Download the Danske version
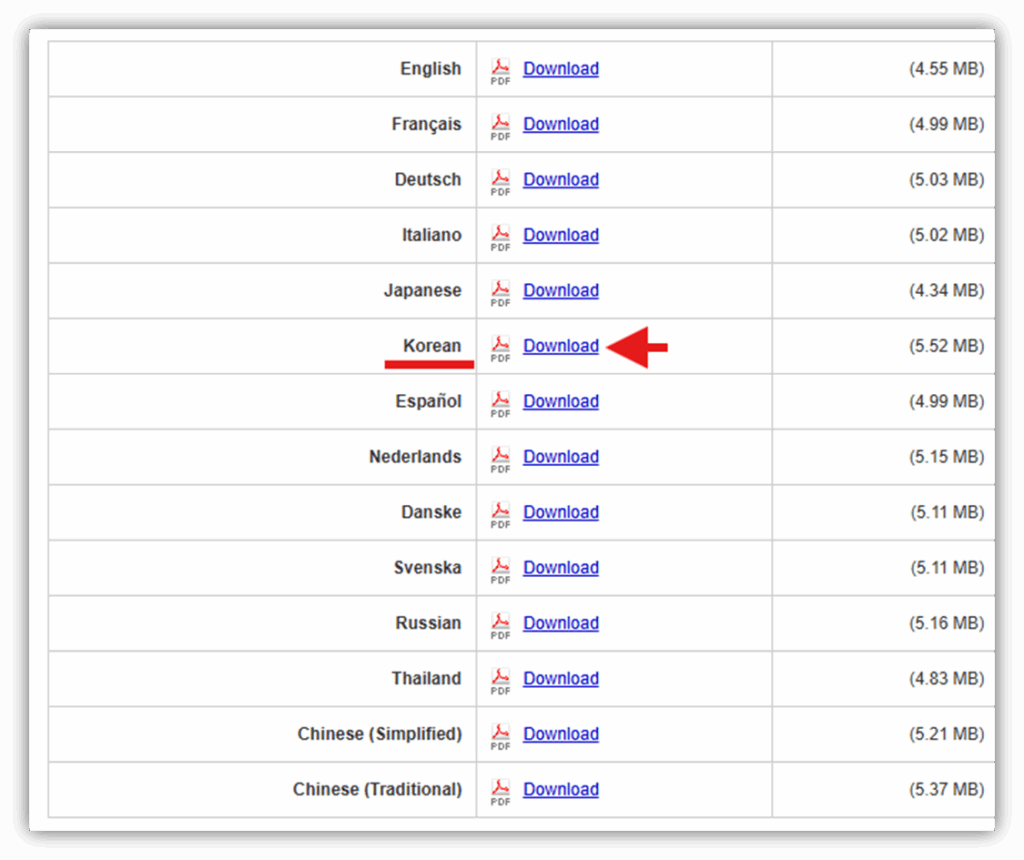 [x=560, y=512]
